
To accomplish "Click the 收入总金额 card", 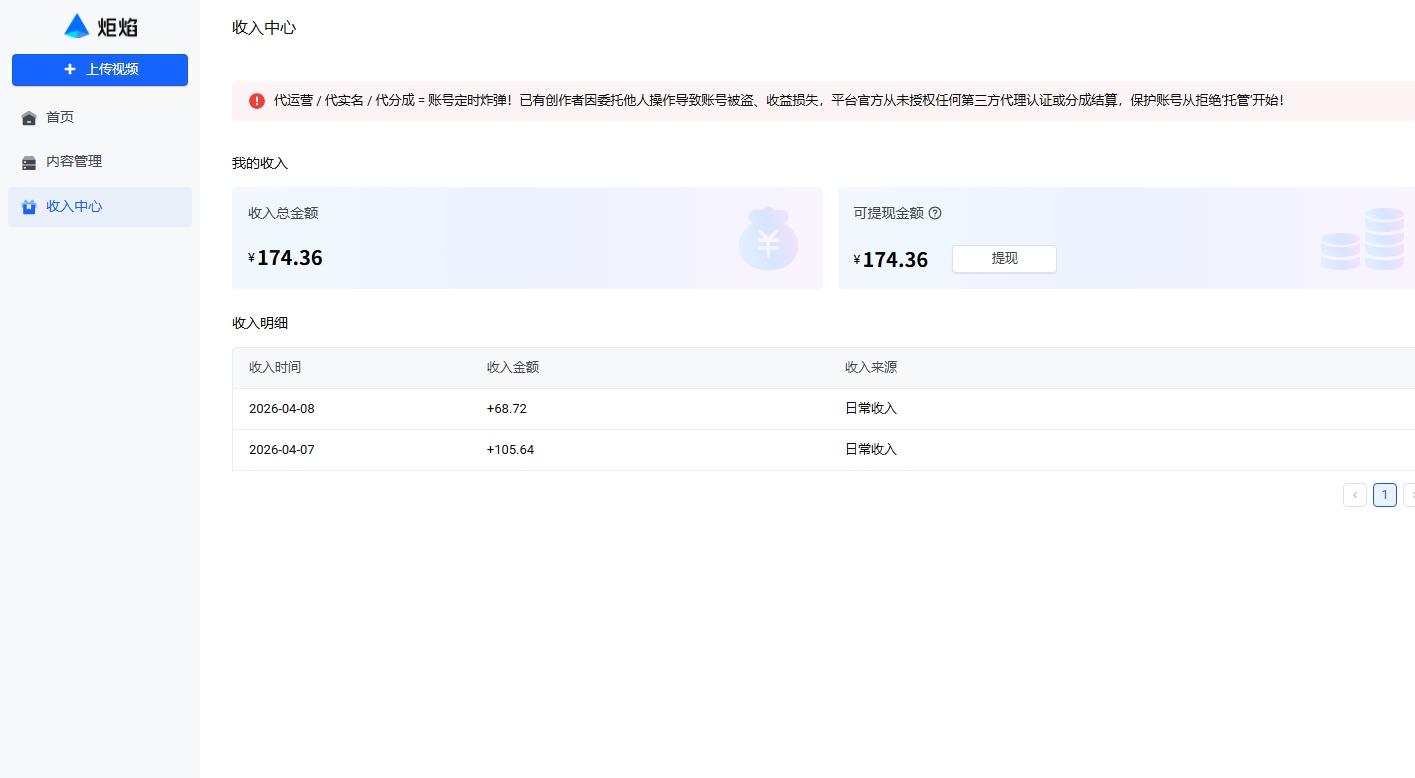I will coord(527,237).
